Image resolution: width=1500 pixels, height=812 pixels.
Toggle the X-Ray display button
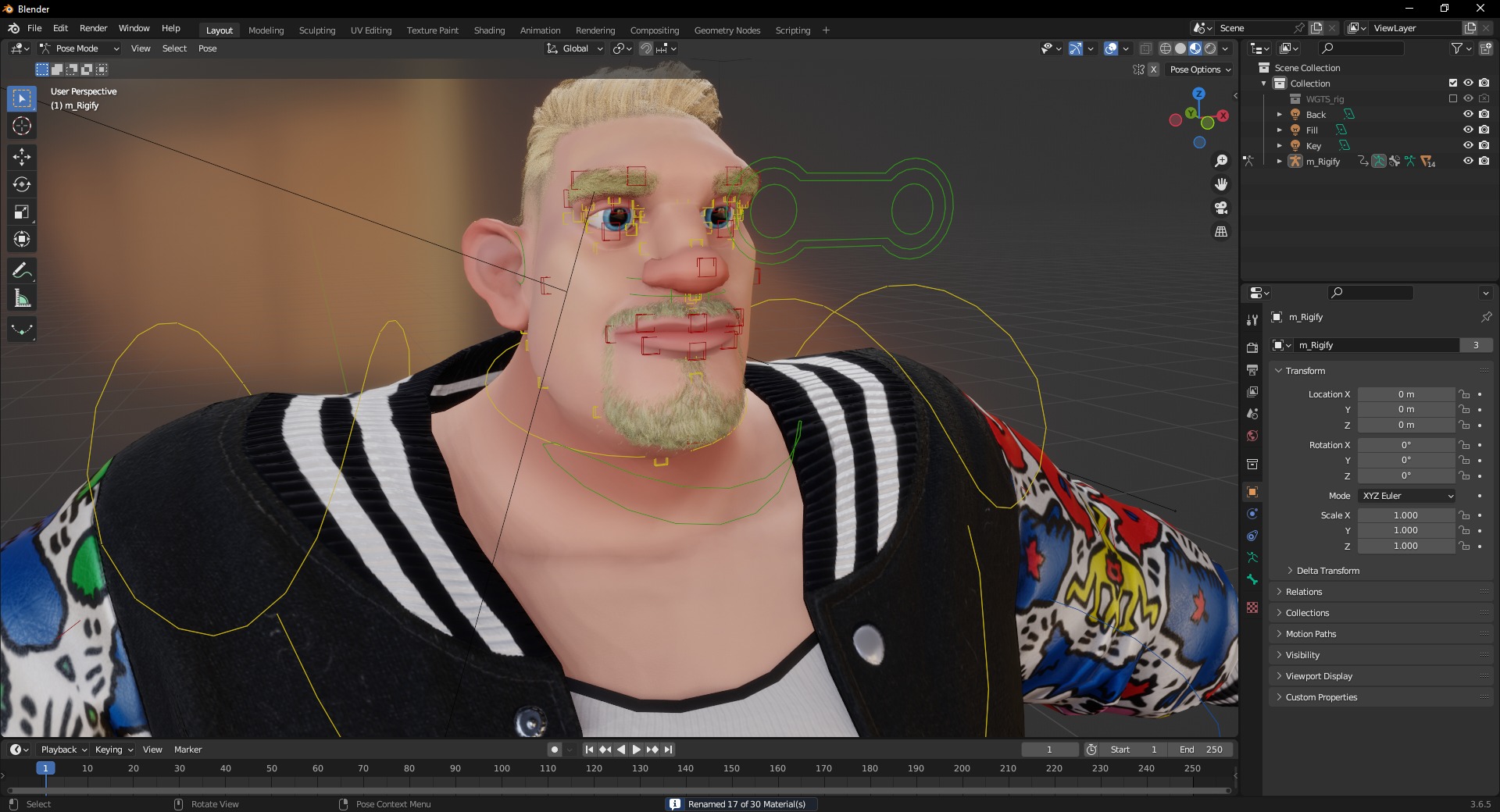click(x=1145, y=48)
